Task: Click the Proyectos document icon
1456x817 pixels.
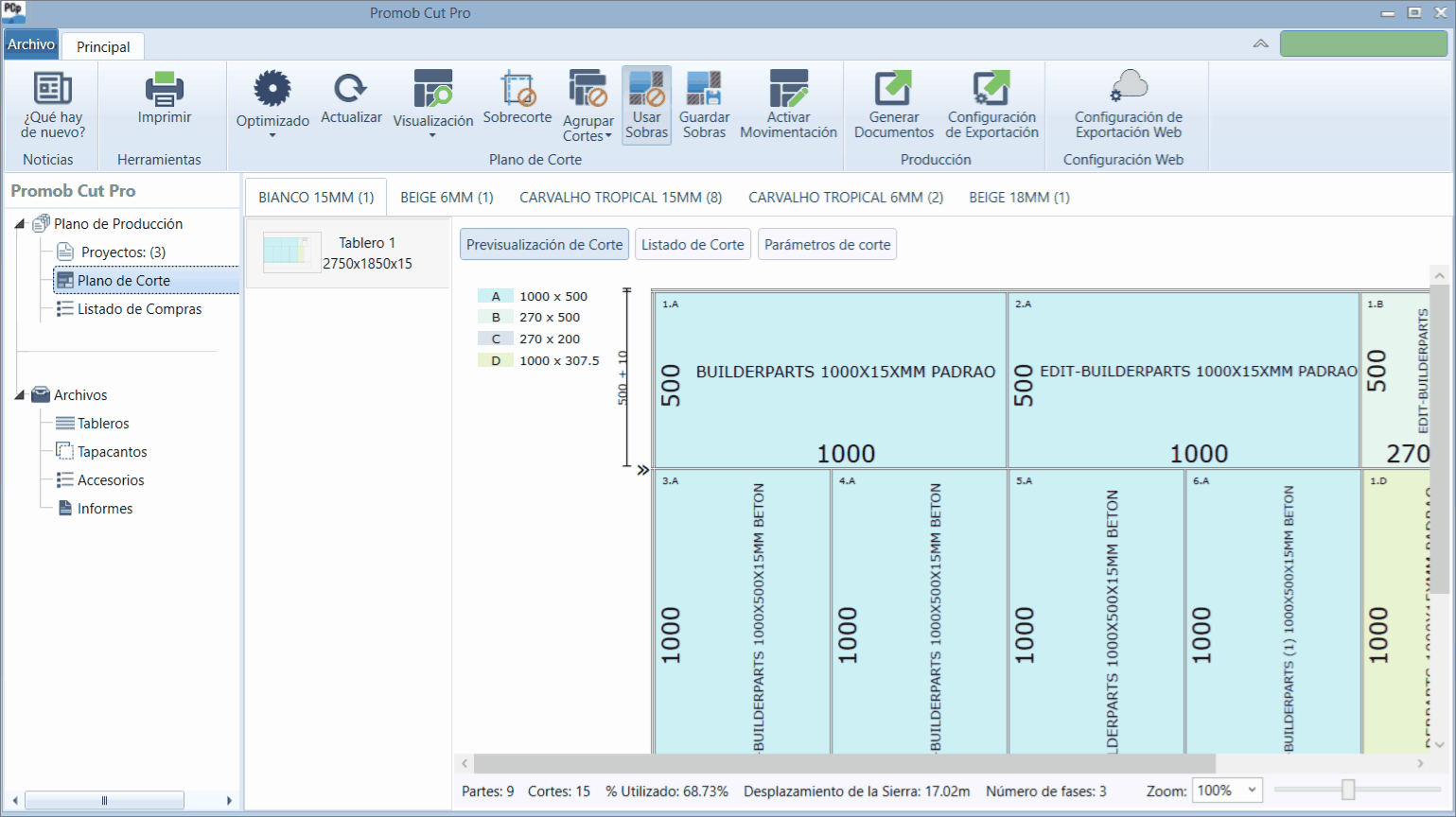Action: tap(65, 252)
